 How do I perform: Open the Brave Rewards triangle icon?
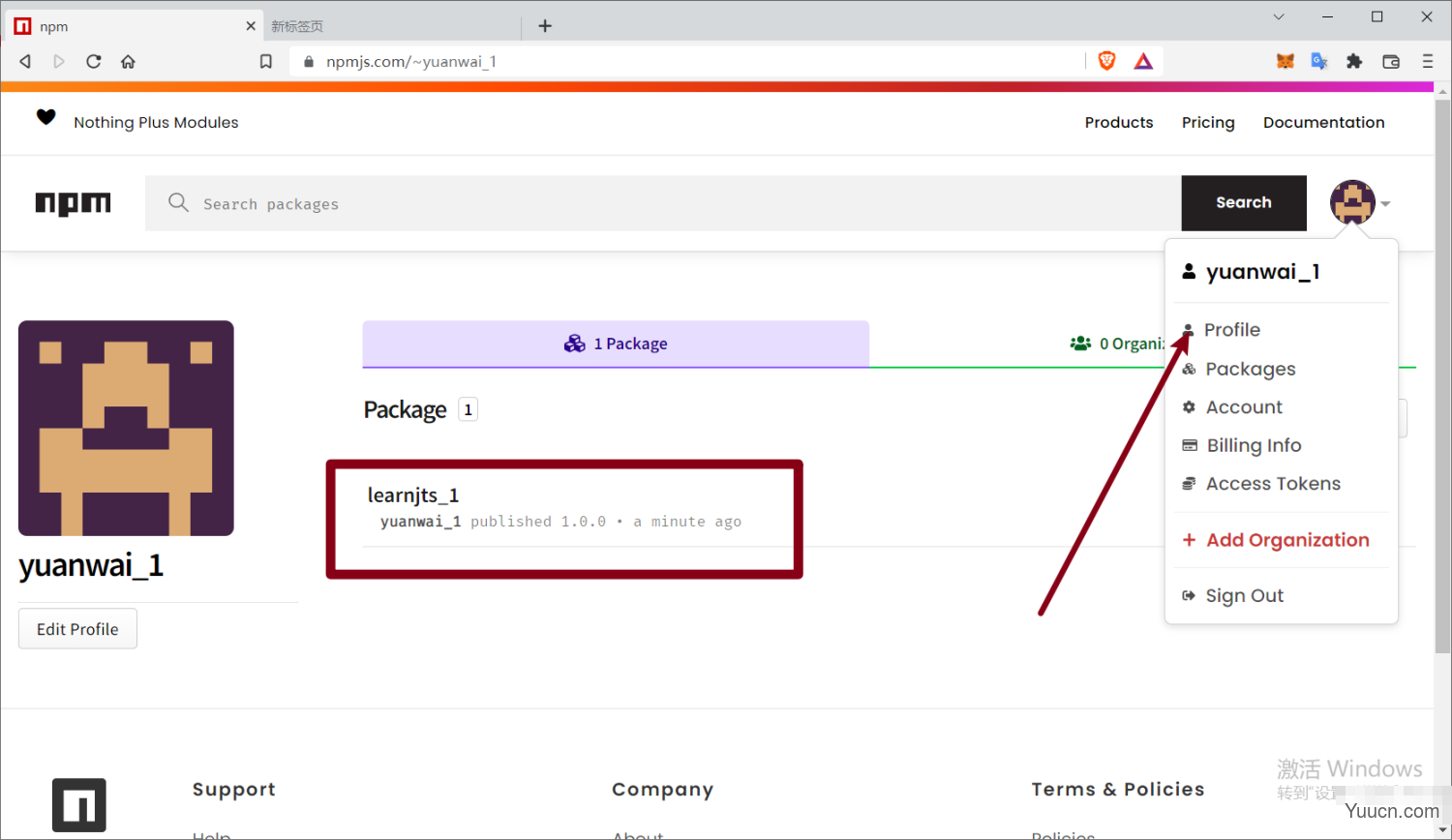(x=1143, y=62)
